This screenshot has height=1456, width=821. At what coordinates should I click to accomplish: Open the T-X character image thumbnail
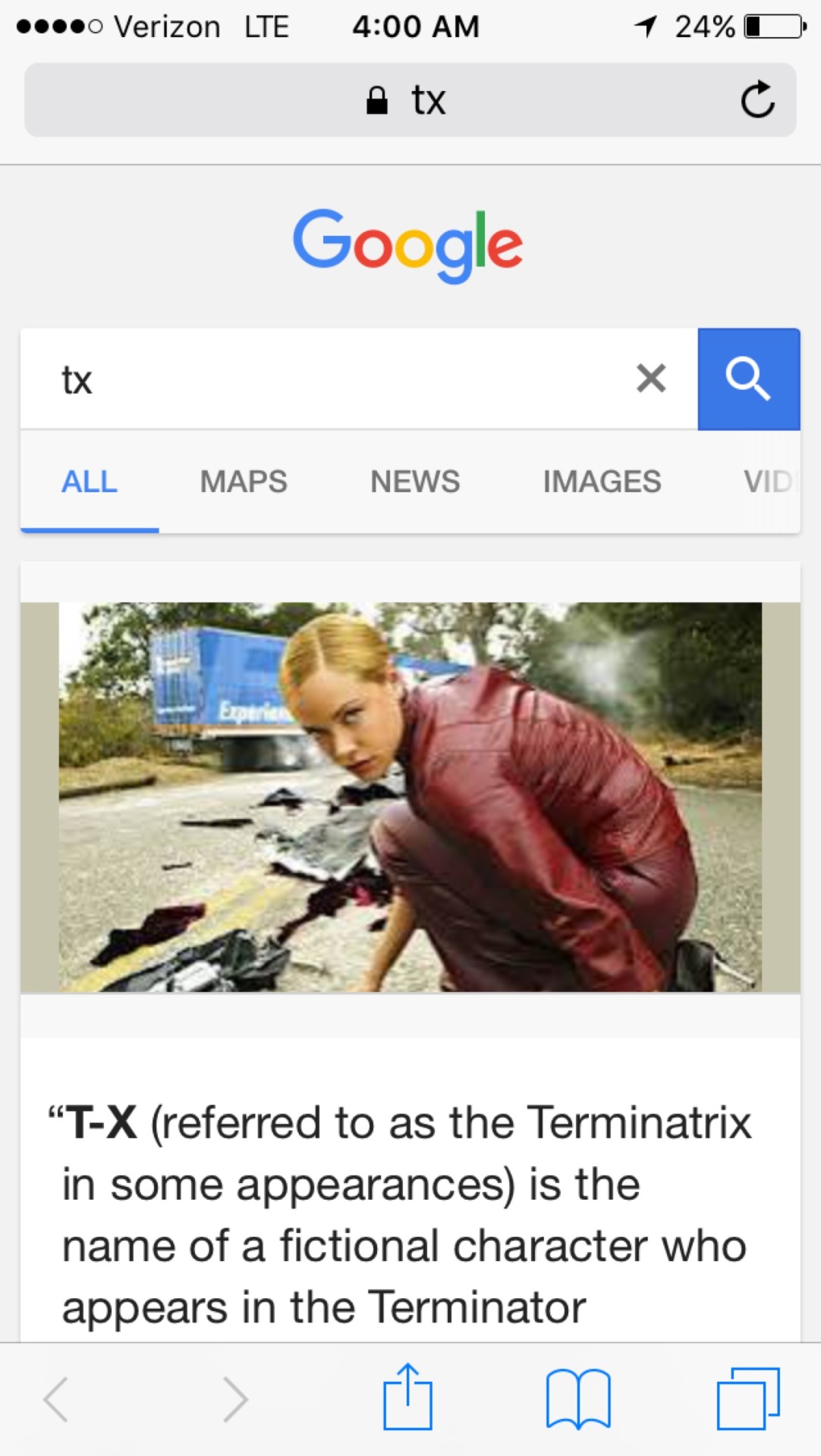410,797
